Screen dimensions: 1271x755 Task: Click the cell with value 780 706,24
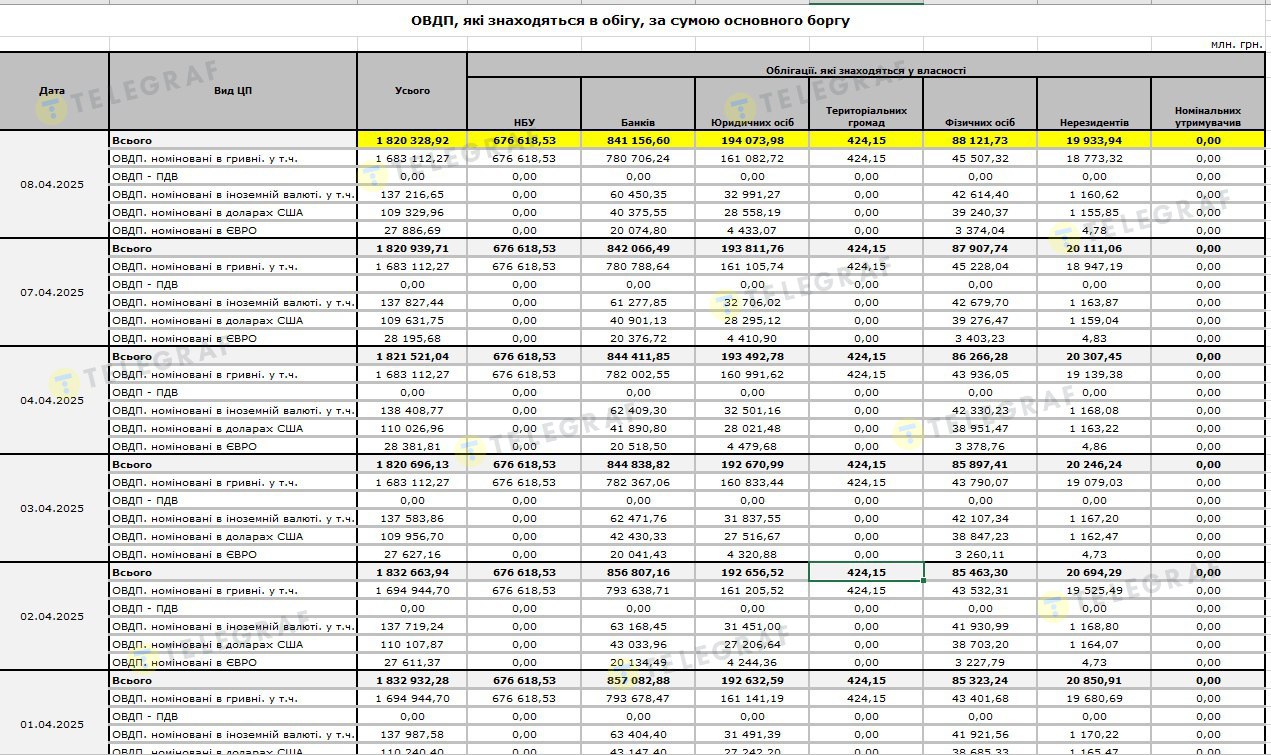point(638,158)
